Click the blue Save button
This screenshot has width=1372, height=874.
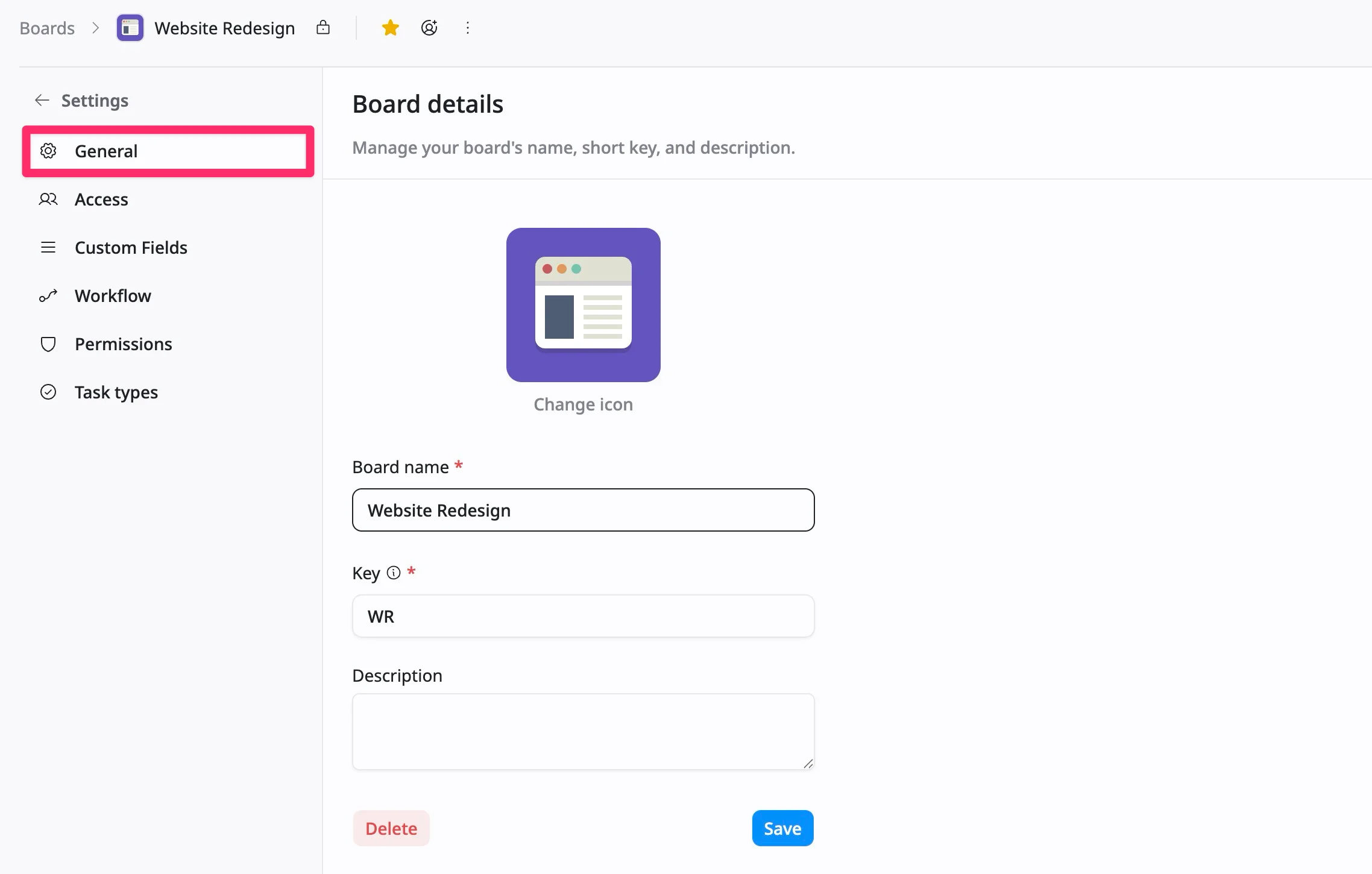782,828
